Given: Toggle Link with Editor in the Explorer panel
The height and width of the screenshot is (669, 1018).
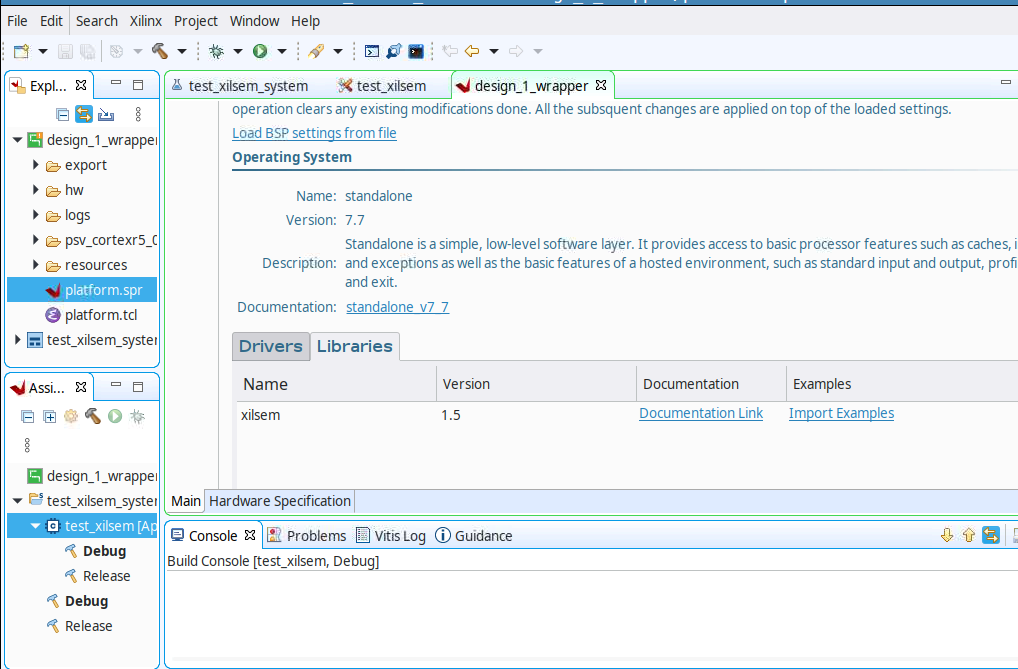Looking at the screenshot, I should 84,114.
